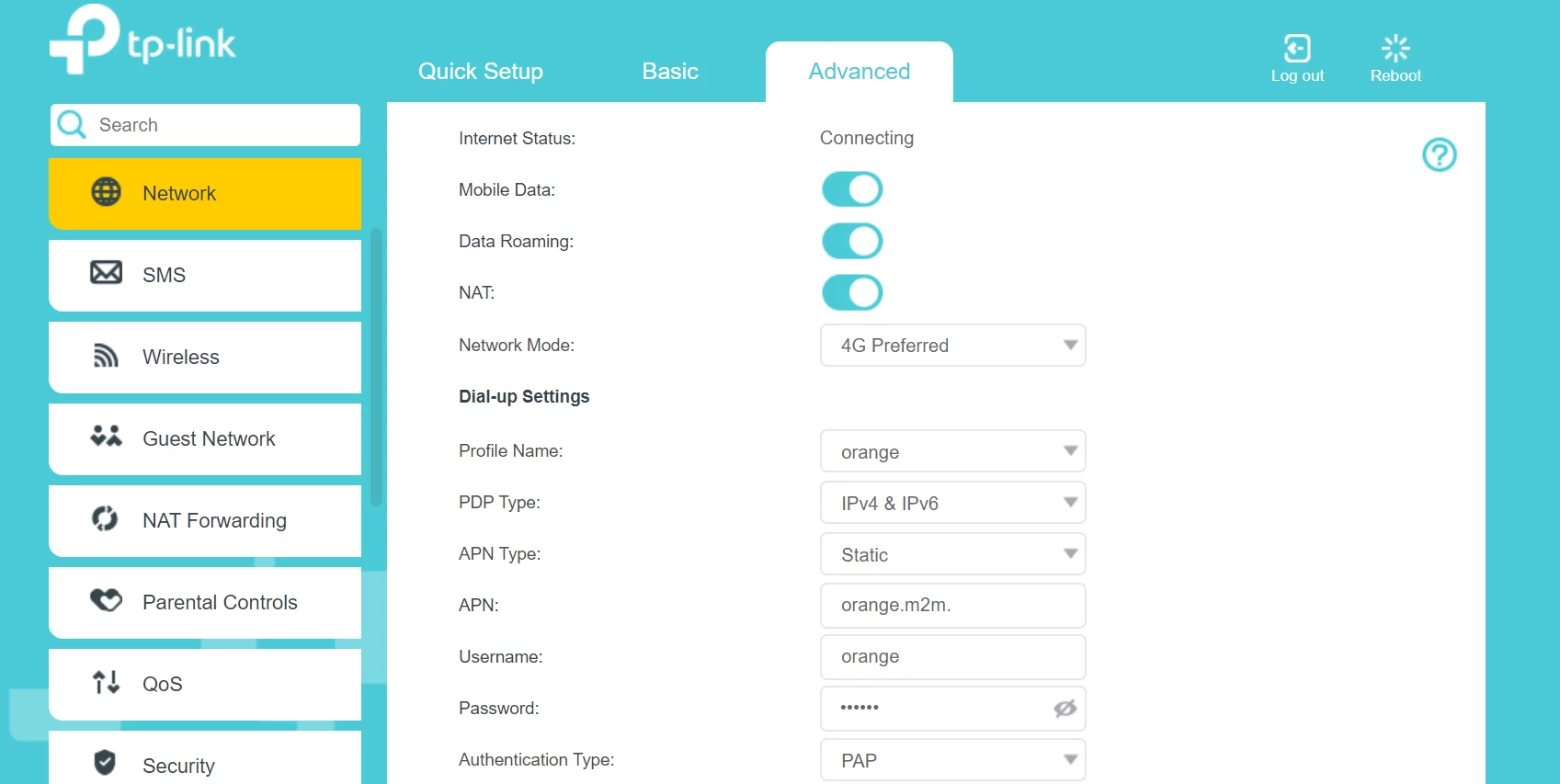Click the Reboot label
This screenshot has width=1560, height=784.
1395,76
